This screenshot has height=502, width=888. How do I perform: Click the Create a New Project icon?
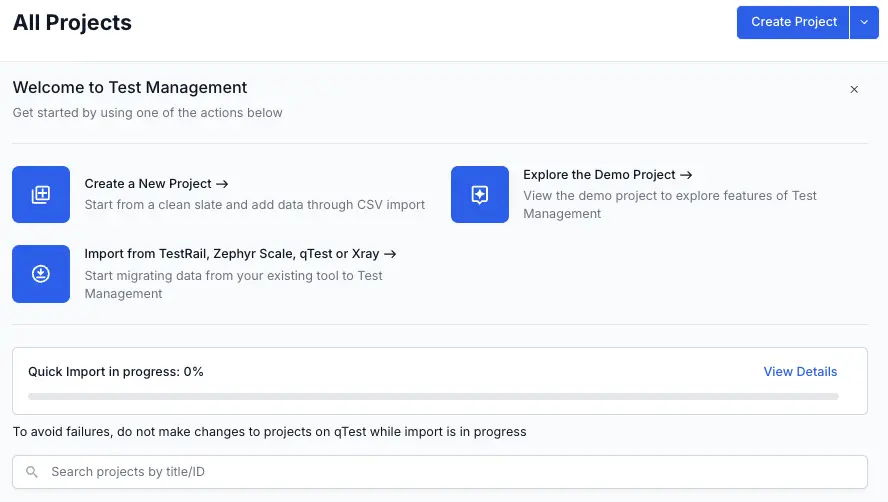(41, 194)
